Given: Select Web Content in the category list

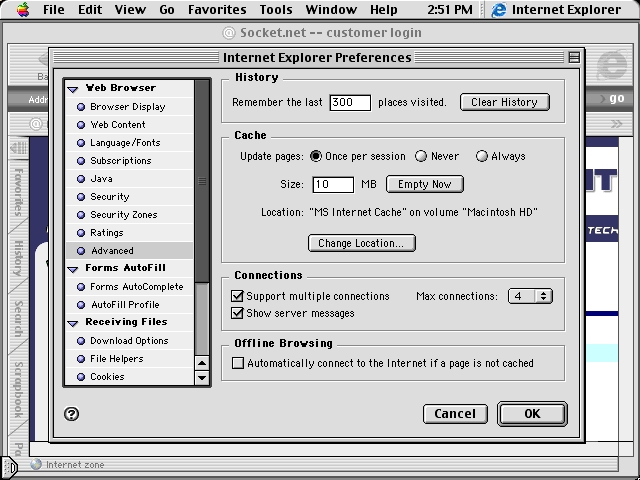Looking at the screenshot, I should point(129,125).
